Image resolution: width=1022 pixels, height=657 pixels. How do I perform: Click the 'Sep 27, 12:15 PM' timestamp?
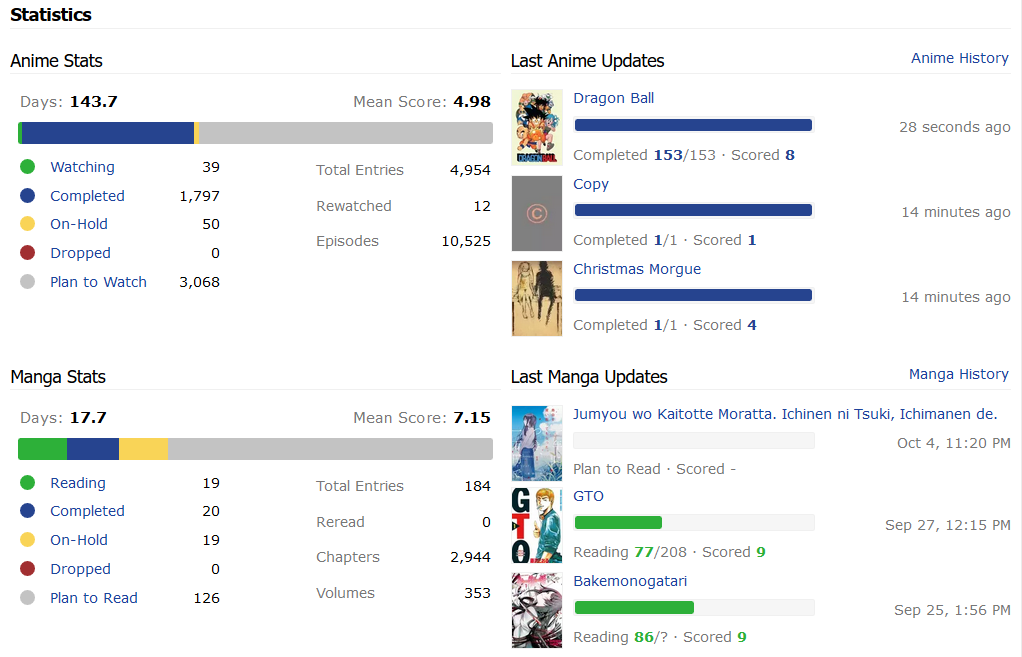point(948,525)
